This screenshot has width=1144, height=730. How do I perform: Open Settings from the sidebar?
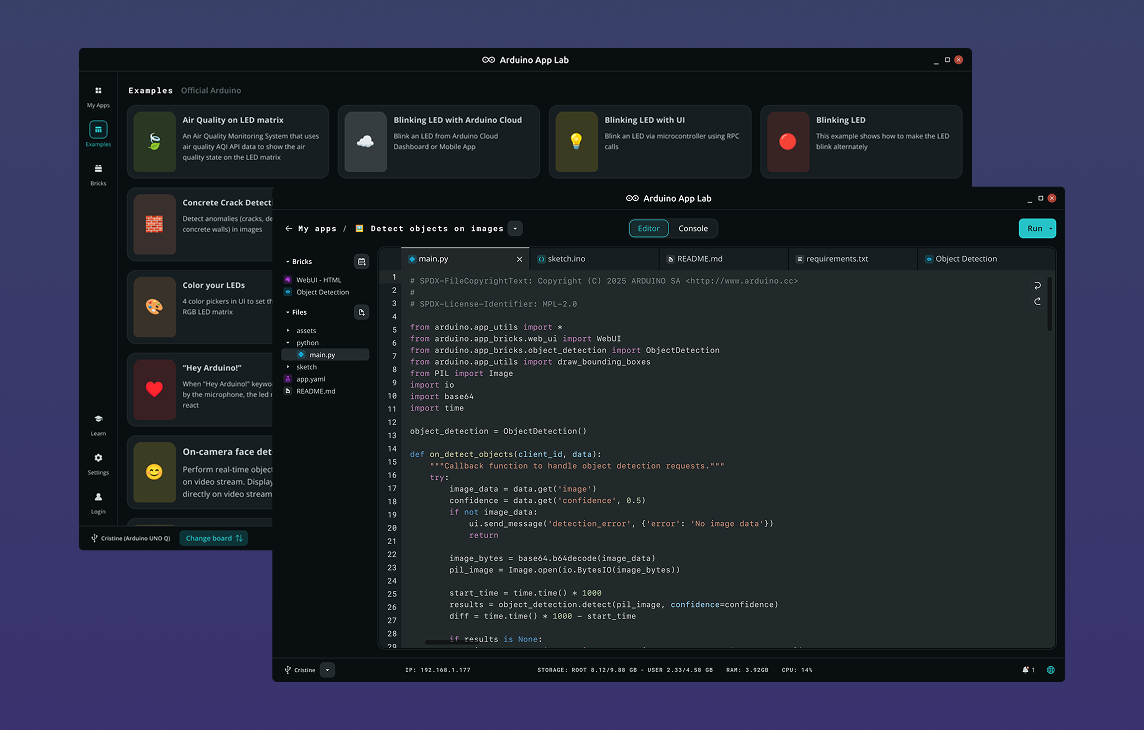97,460
